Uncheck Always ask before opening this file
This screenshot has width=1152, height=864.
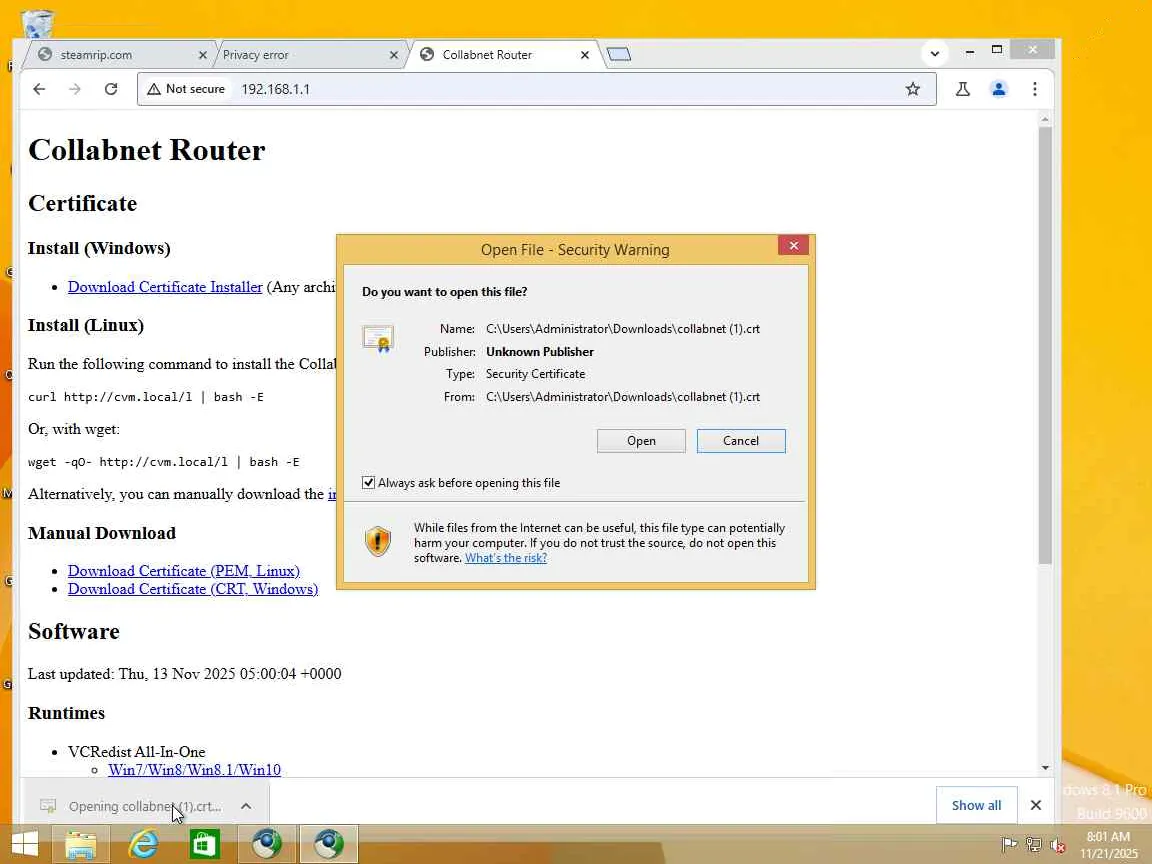tap(368, 483)
